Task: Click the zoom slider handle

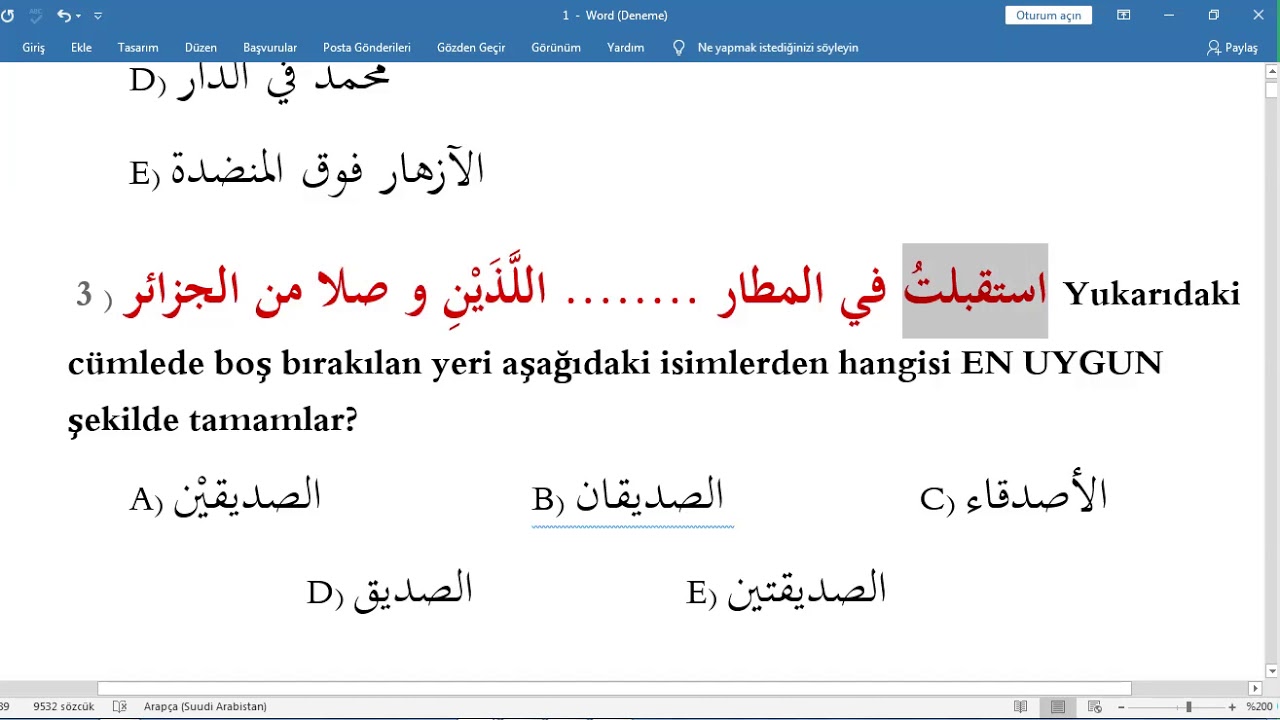Action: pyautogui.click(x=1189, y=707)
